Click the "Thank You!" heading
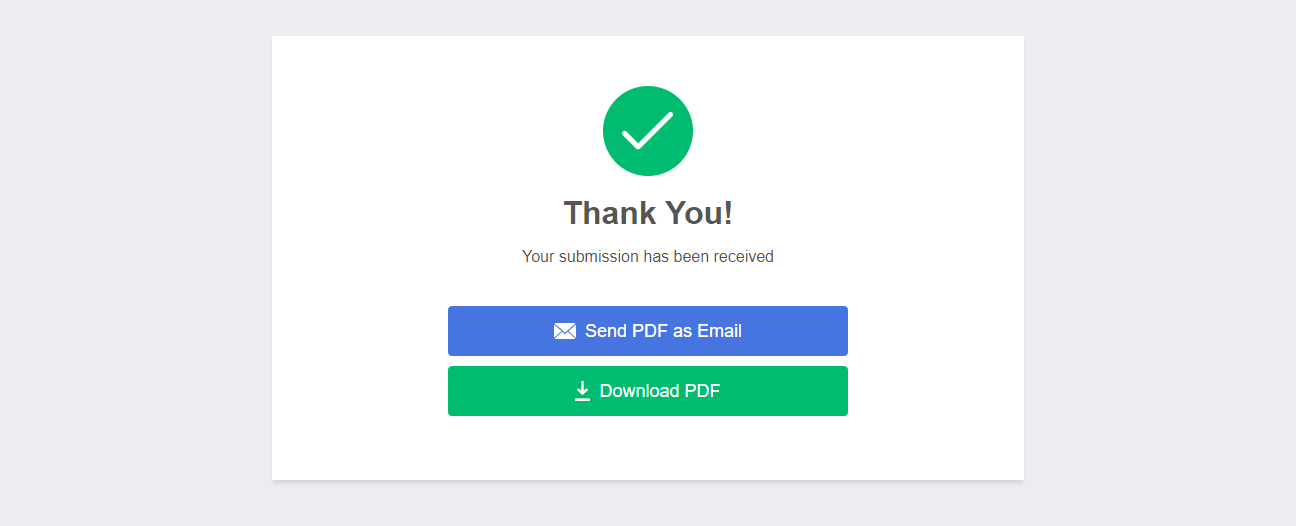Image resolution: width=1296 pixels, height=526 pixels. (648, 213)
